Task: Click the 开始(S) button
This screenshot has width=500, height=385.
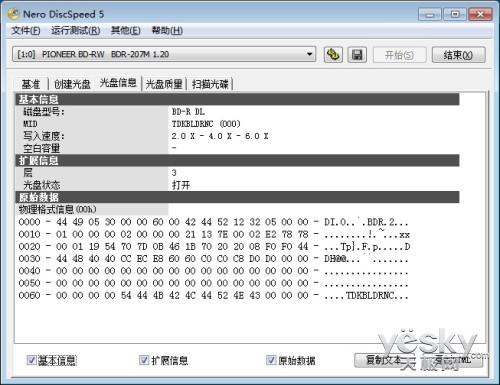Action: 399,55
